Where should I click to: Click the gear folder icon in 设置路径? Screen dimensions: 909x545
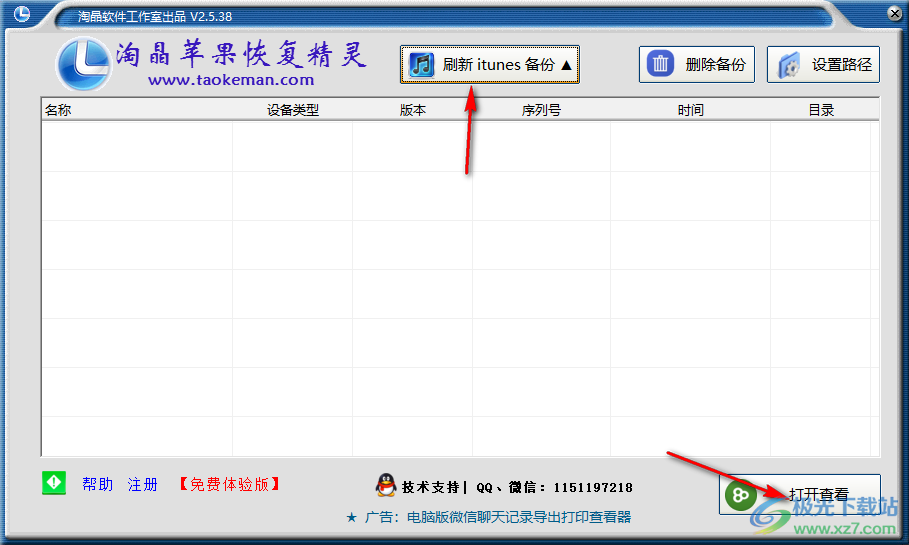pos(788,64)
